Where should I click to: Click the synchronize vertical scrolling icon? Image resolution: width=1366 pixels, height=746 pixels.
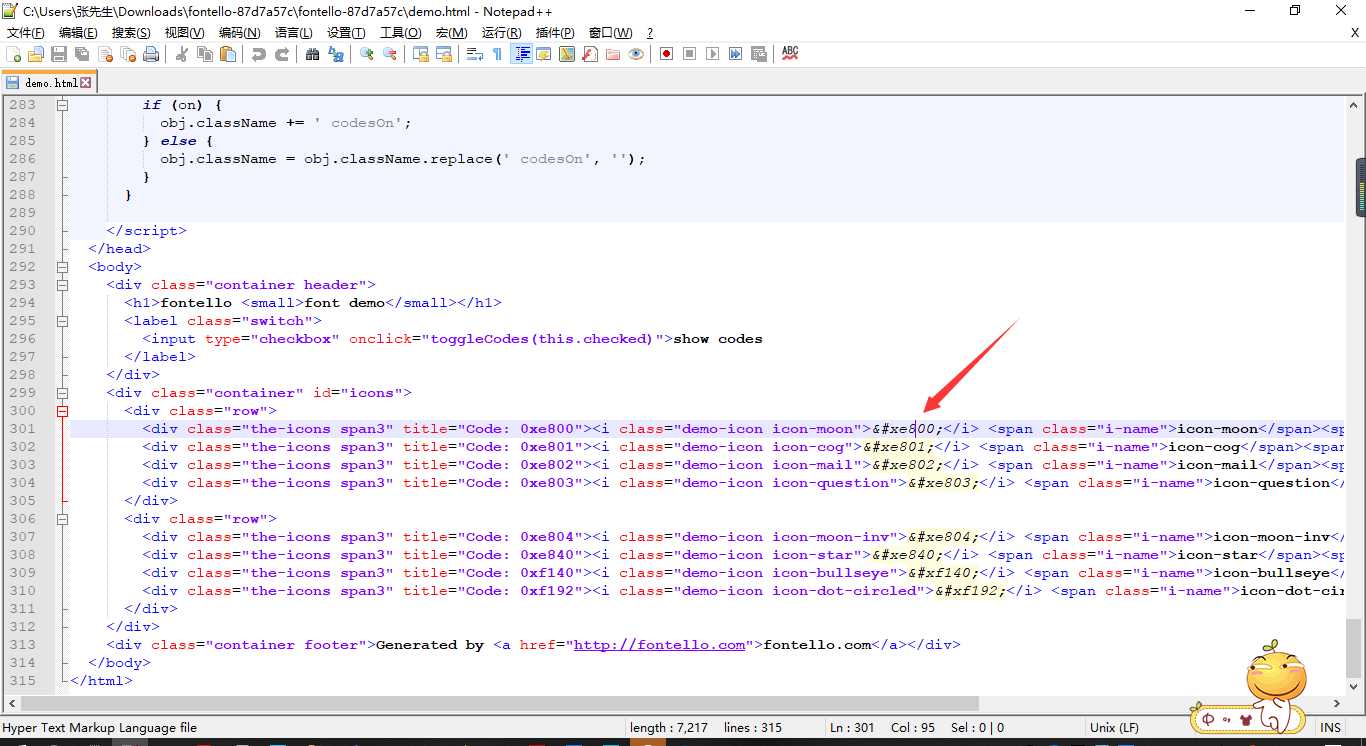(421, 54)
